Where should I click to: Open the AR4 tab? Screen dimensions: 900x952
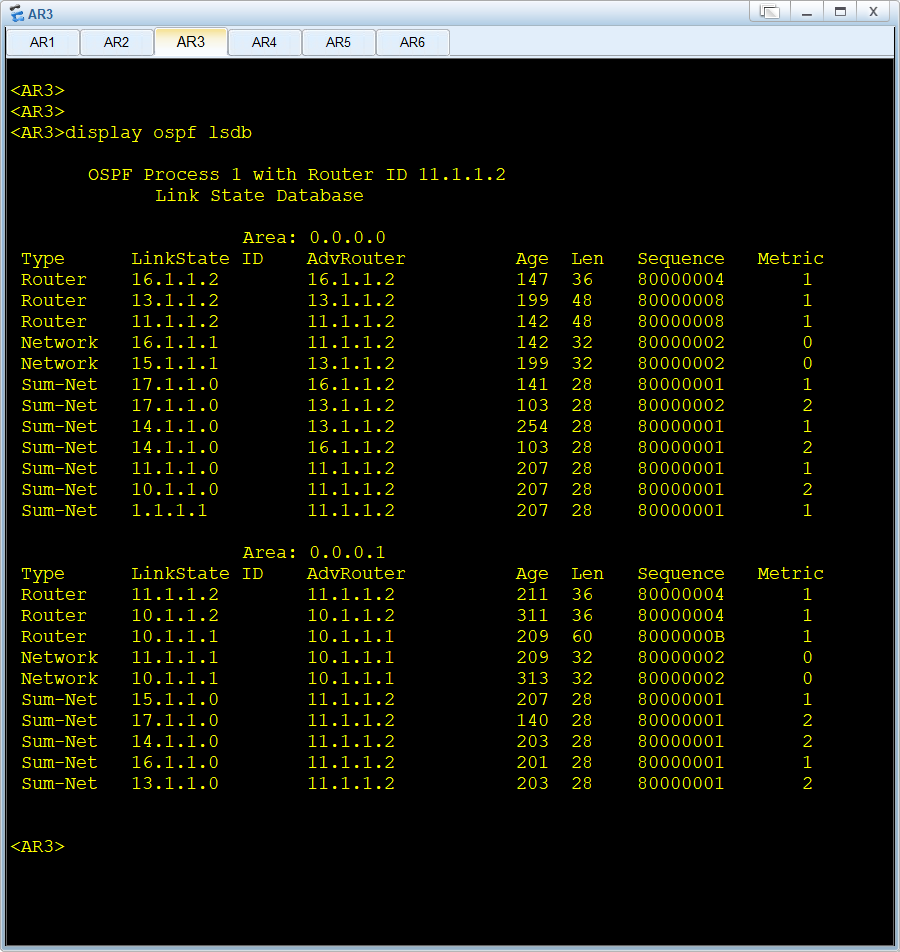pos(264,42)
